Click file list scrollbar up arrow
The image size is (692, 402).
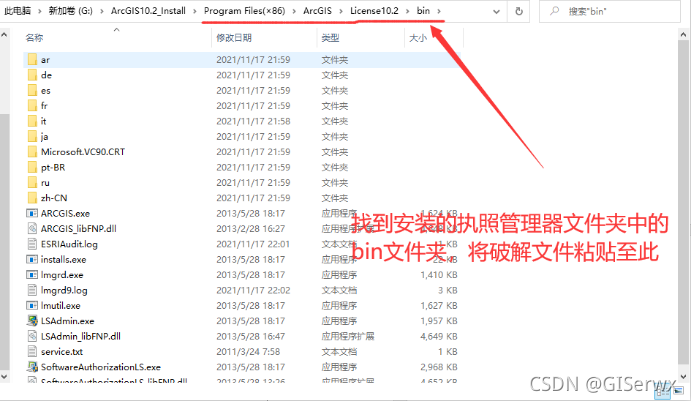click(x=684, y=35)
